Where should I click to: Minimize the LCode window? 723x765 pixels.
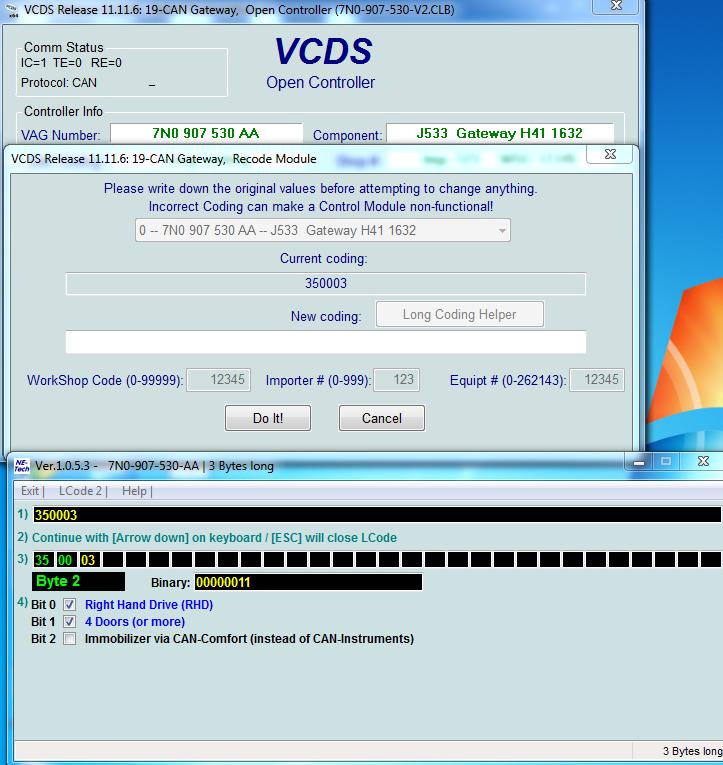pyautogui.click(x=639, y=462)
